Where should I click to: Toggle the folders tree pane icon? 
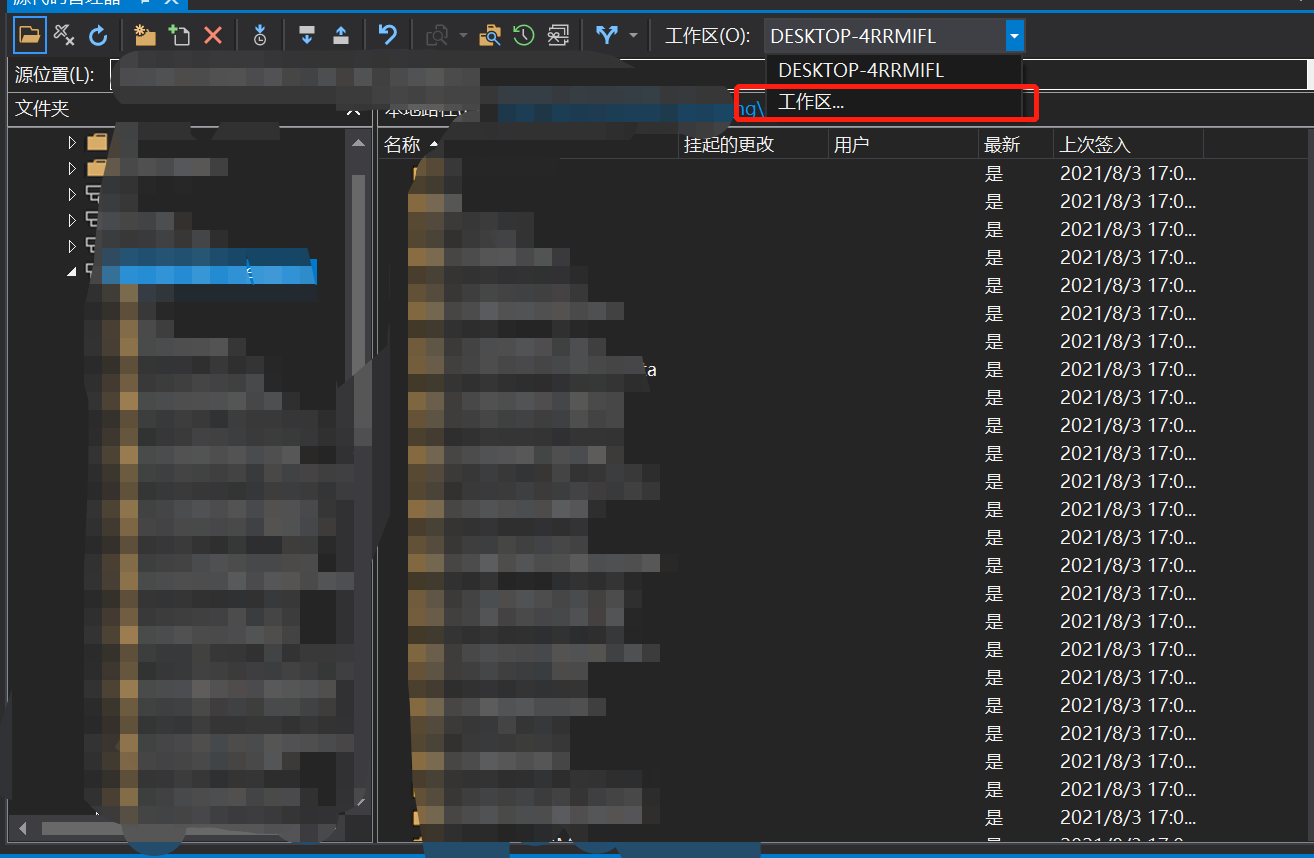[30, 36]
